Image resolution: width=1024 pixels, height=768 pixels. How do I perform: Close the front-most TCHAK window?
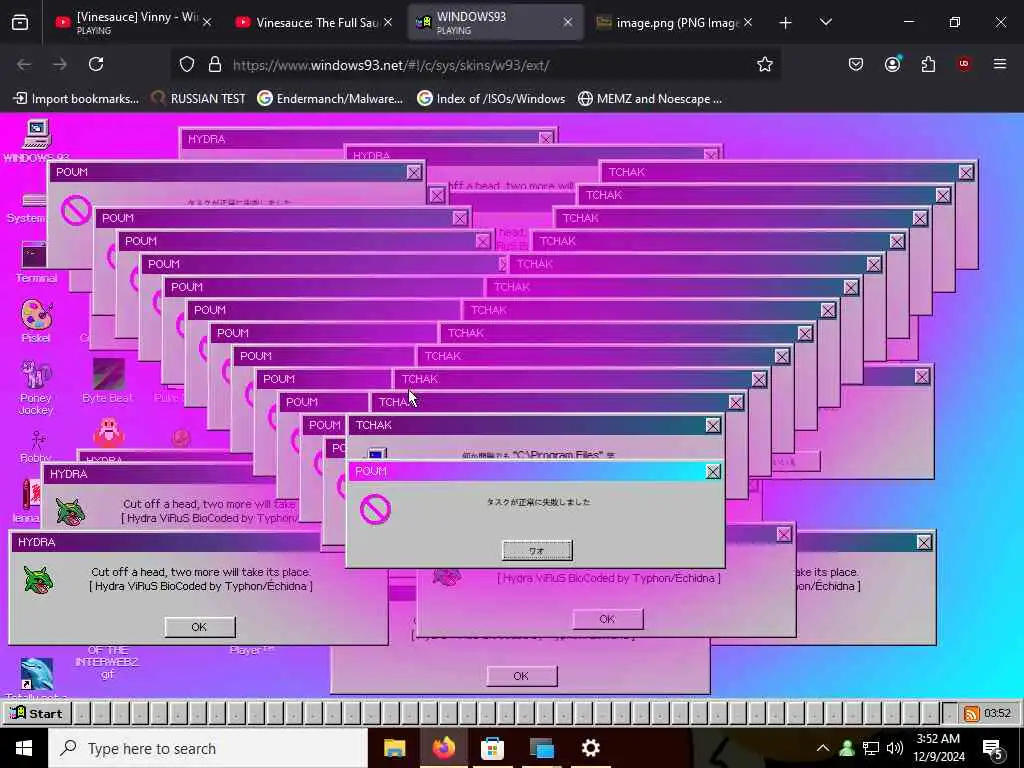[x=712, y=426]
